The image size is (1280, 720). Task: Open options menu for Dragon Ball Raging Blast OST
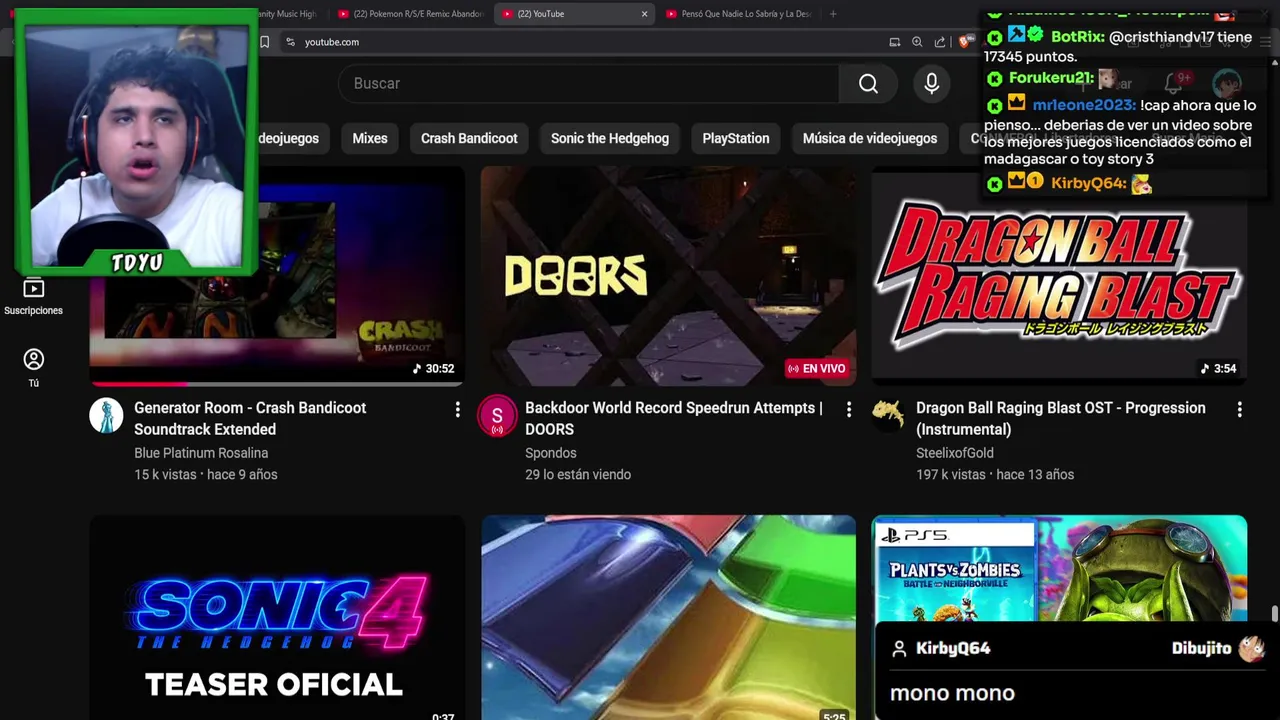(x=1239, y=409)
